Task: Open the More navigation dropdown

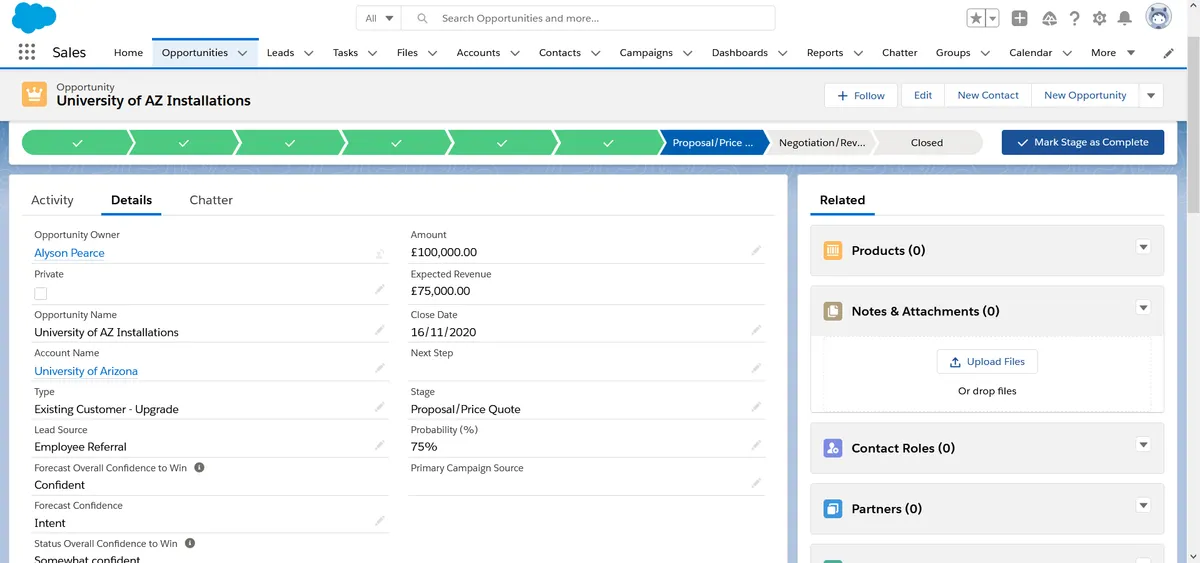Action: pos(1113,53)
